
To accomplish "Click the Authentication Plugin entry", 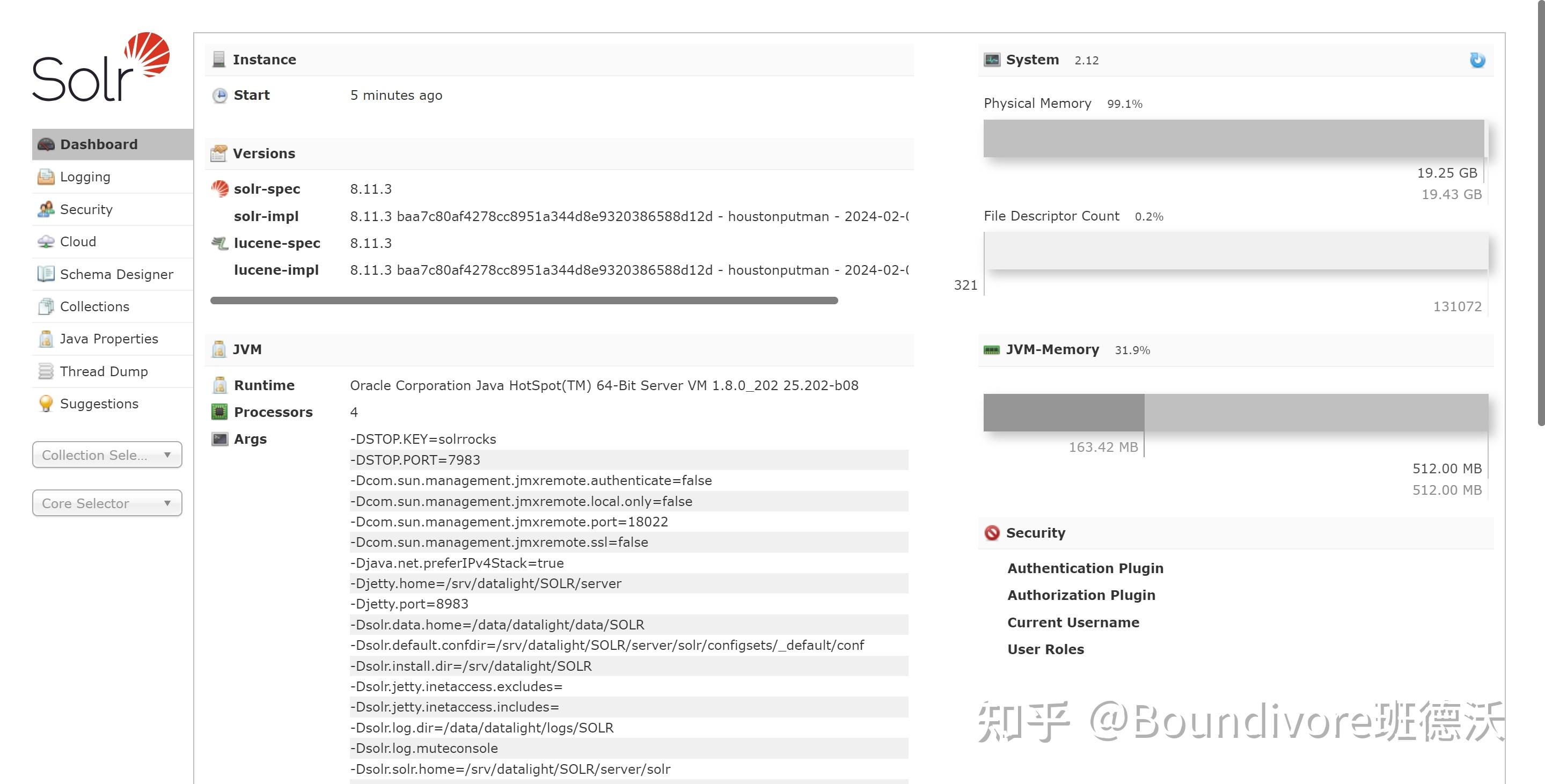I will coord(1085,567).
